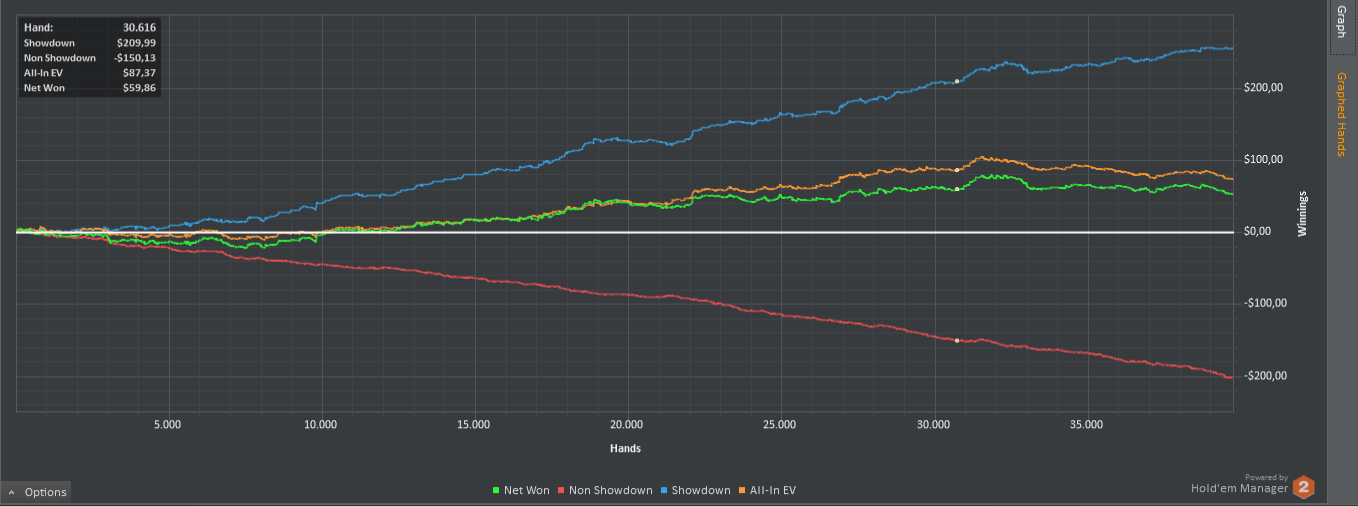This screenshot has height=506, width=1358.
Task: Click the marker dot on the All-In EV line
Action: click(x=957, y=170)
